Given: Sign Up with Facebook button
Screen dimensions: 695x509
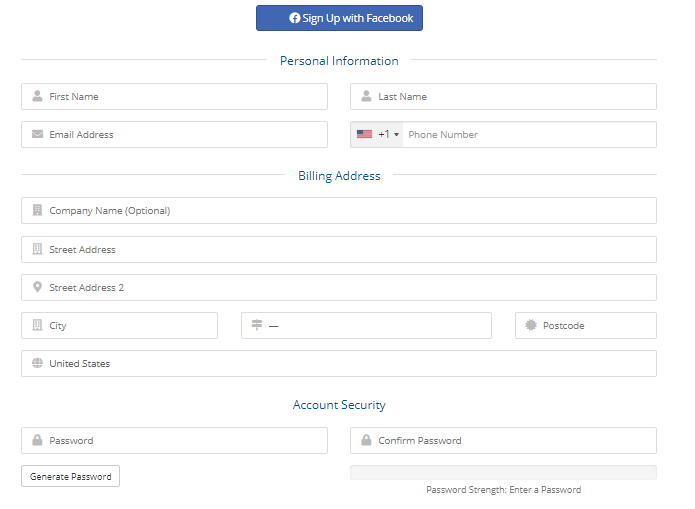Looking at the screenshot, I should coord(339,18).
